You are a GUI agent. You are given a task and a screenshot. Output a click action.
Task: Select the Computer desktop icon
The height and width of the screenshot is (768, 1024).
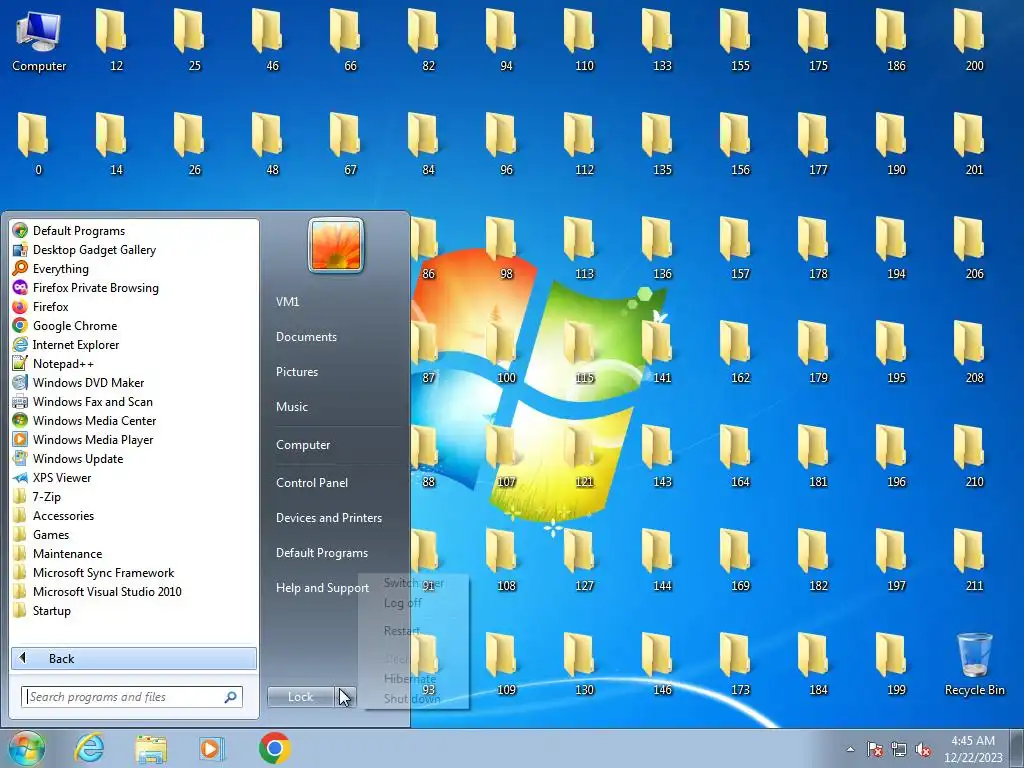39,41
